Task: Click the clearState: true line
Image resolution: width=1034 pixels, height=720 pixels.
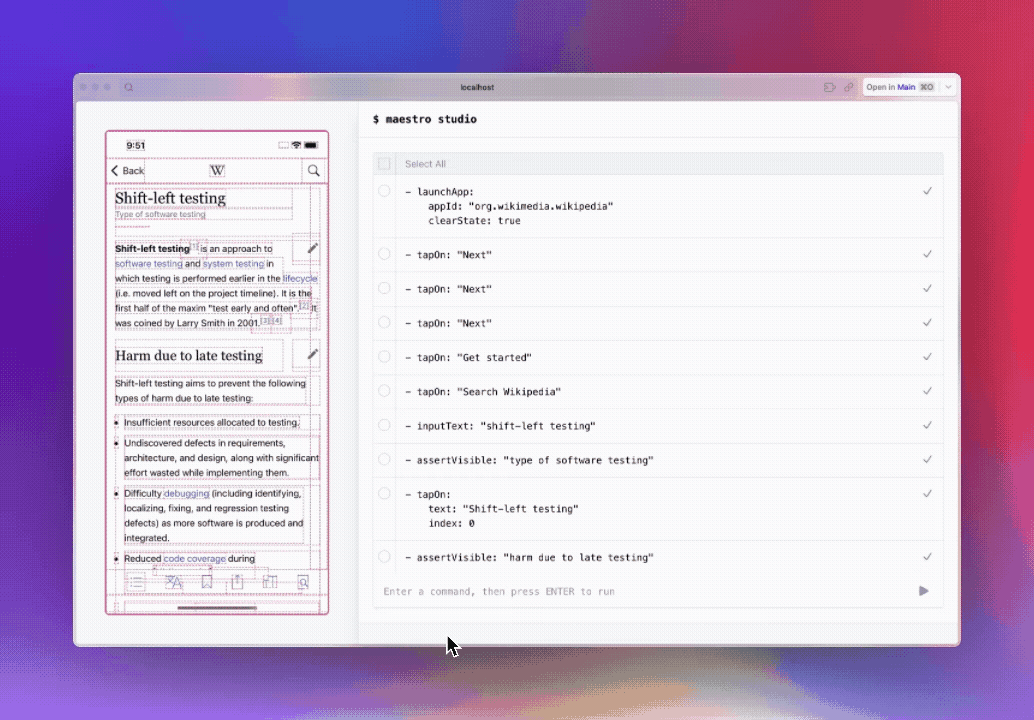Action: point(474,221)
